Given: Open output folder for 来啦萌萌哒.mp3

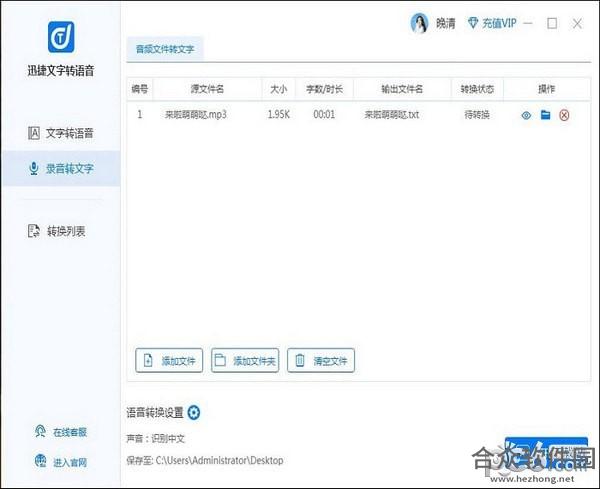Looking at the screenshot, I should [x=545, y=114].
